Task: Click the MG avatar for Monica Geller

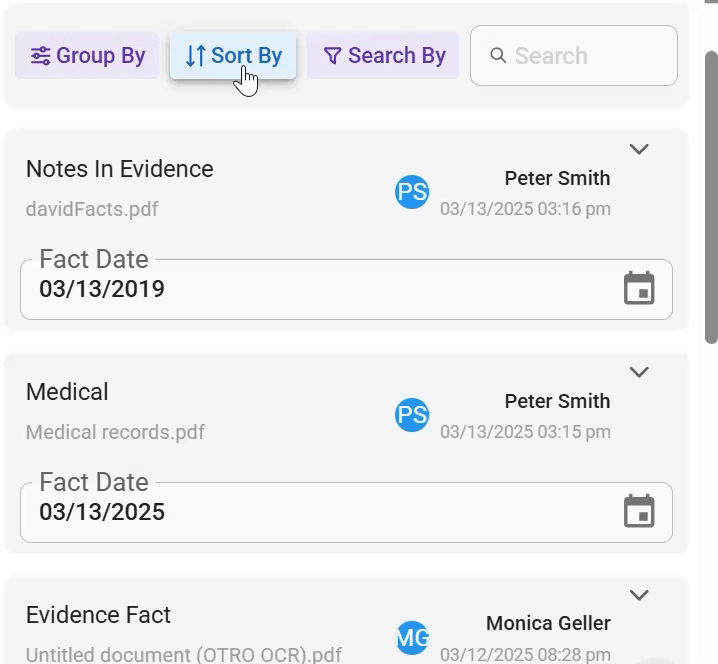Action: [412, 638]
